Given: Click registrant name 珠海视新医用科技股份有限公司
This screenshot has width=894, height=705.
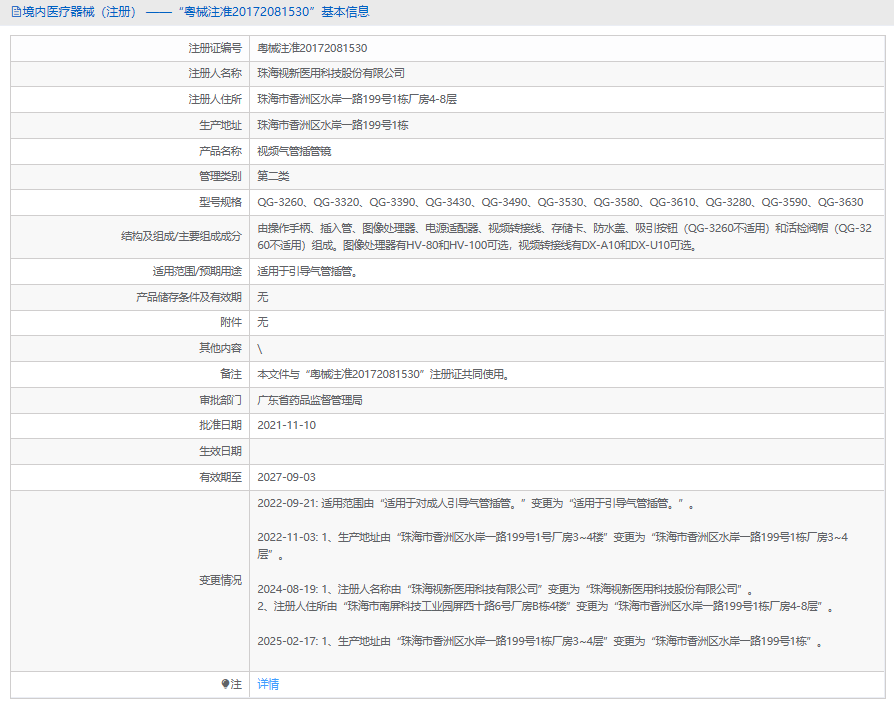Looking at the screenshot, I should (x=331, y=74).
